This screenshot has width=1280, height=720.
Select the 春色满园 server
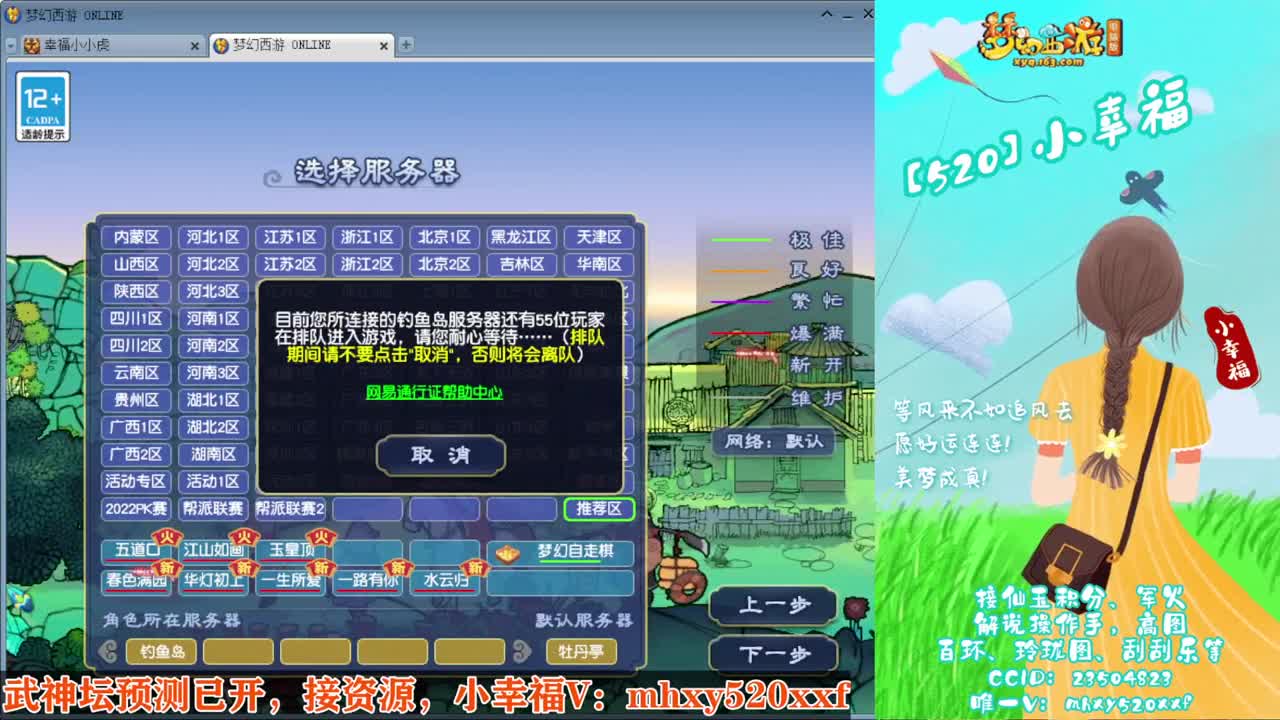point(137,580)
